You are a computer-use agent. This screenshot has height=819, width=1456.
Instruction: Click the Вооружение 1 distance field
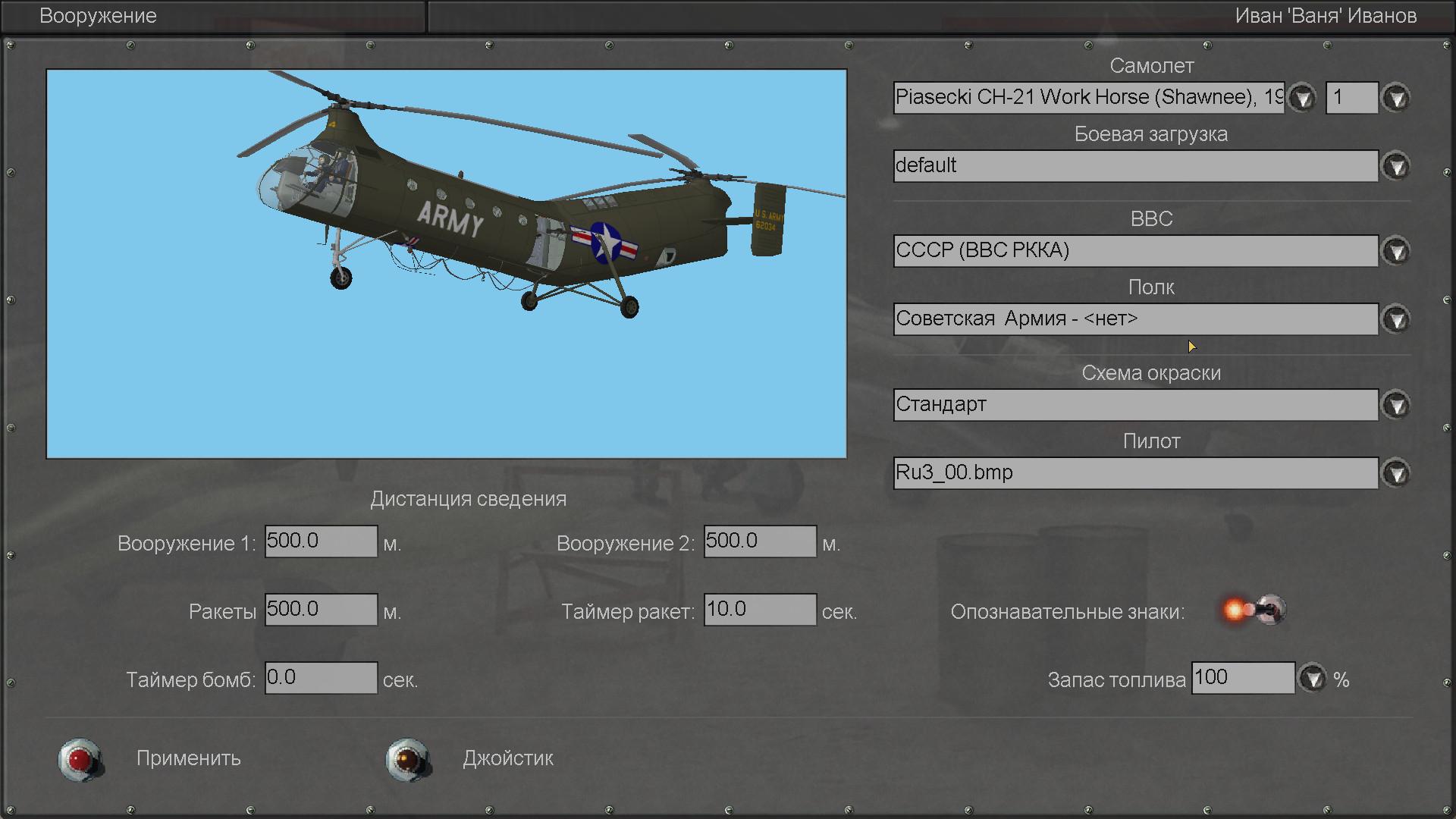coord(321,541)
